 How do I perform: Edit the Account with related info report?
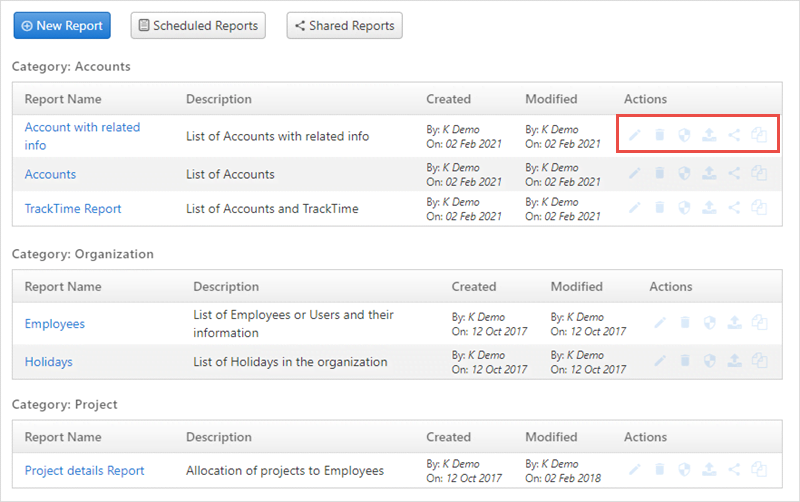click(x=634, y=135)
